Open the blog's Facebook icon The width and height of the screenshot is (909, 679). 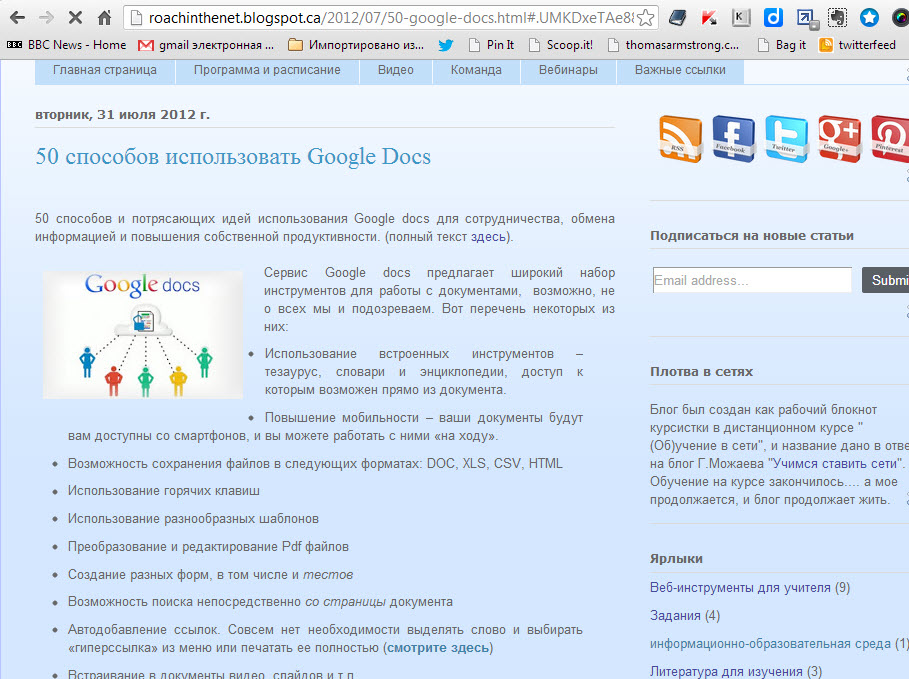coord(733,139)
